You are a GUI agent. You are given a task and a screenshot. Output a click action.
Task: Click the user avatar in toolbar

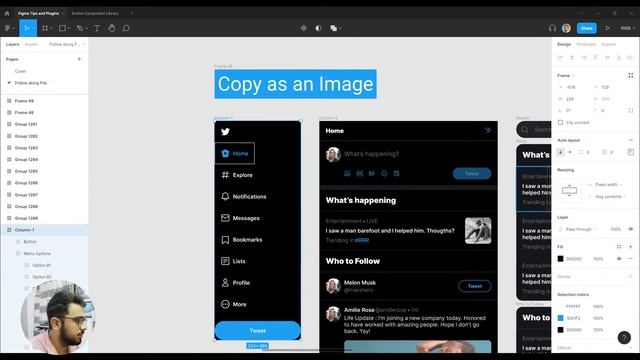pyautogui.click(x=566, y=28)
